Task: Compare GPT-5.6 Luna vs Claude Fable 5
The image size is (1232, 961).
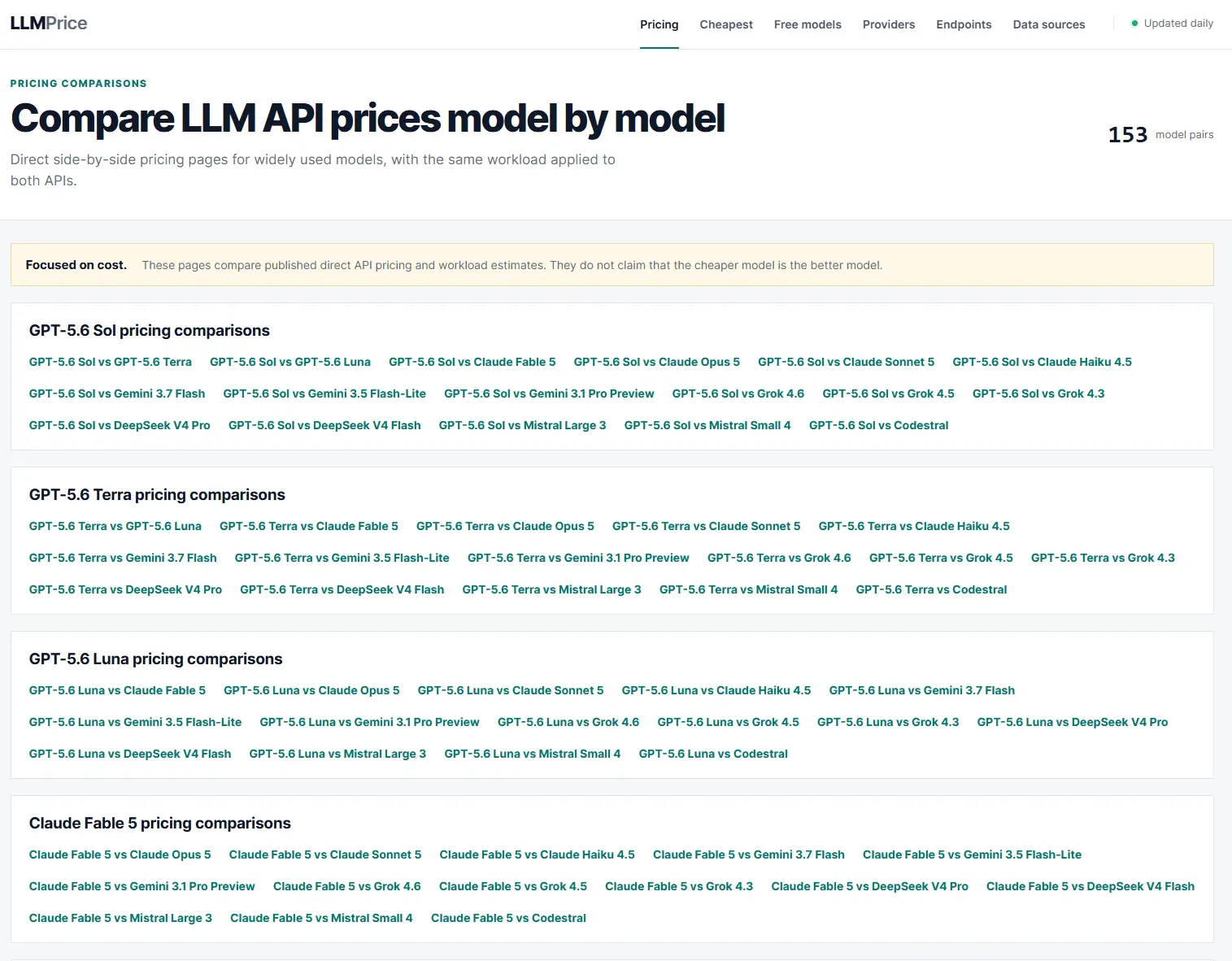Action: [x=117, y=690]
